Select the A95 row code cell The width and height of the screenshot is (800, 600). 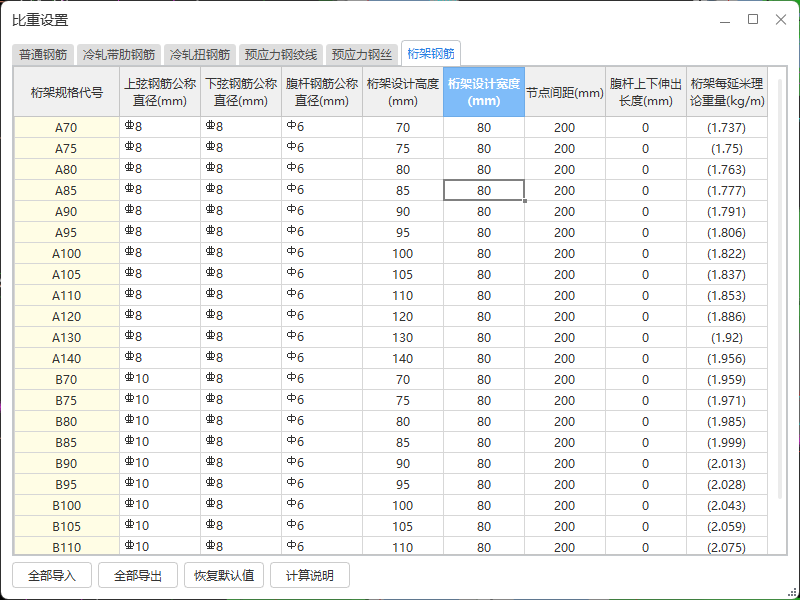(67, 232)
